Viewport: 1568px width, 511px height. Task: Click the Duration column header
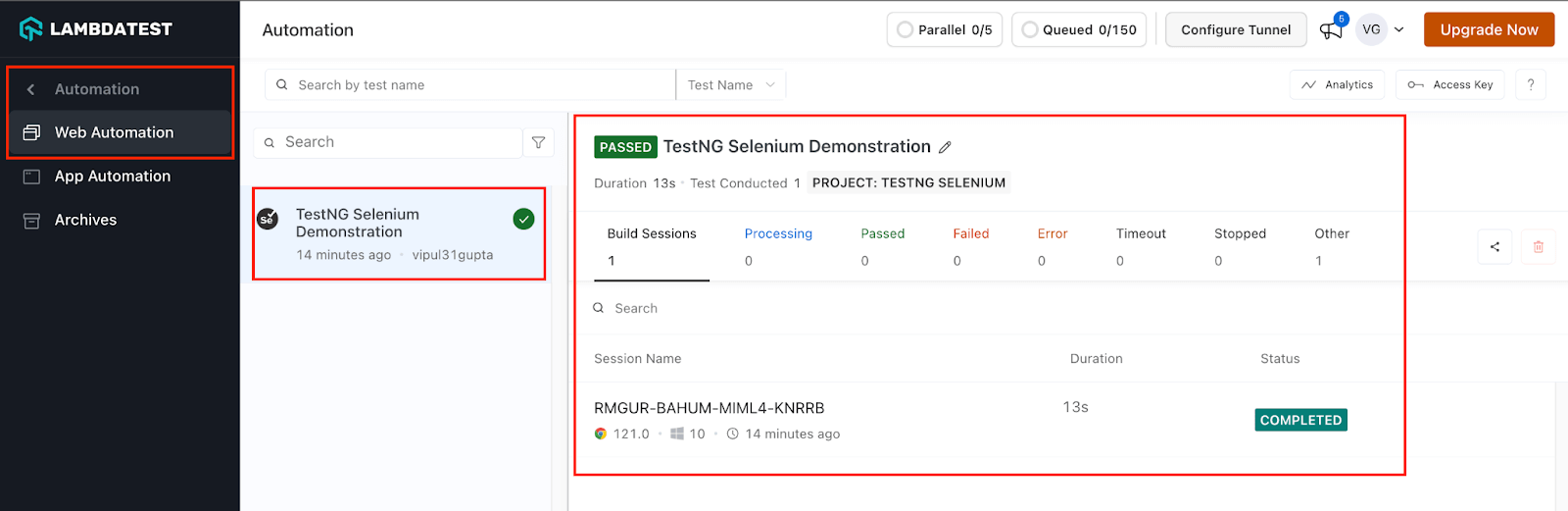(1096, 359)
